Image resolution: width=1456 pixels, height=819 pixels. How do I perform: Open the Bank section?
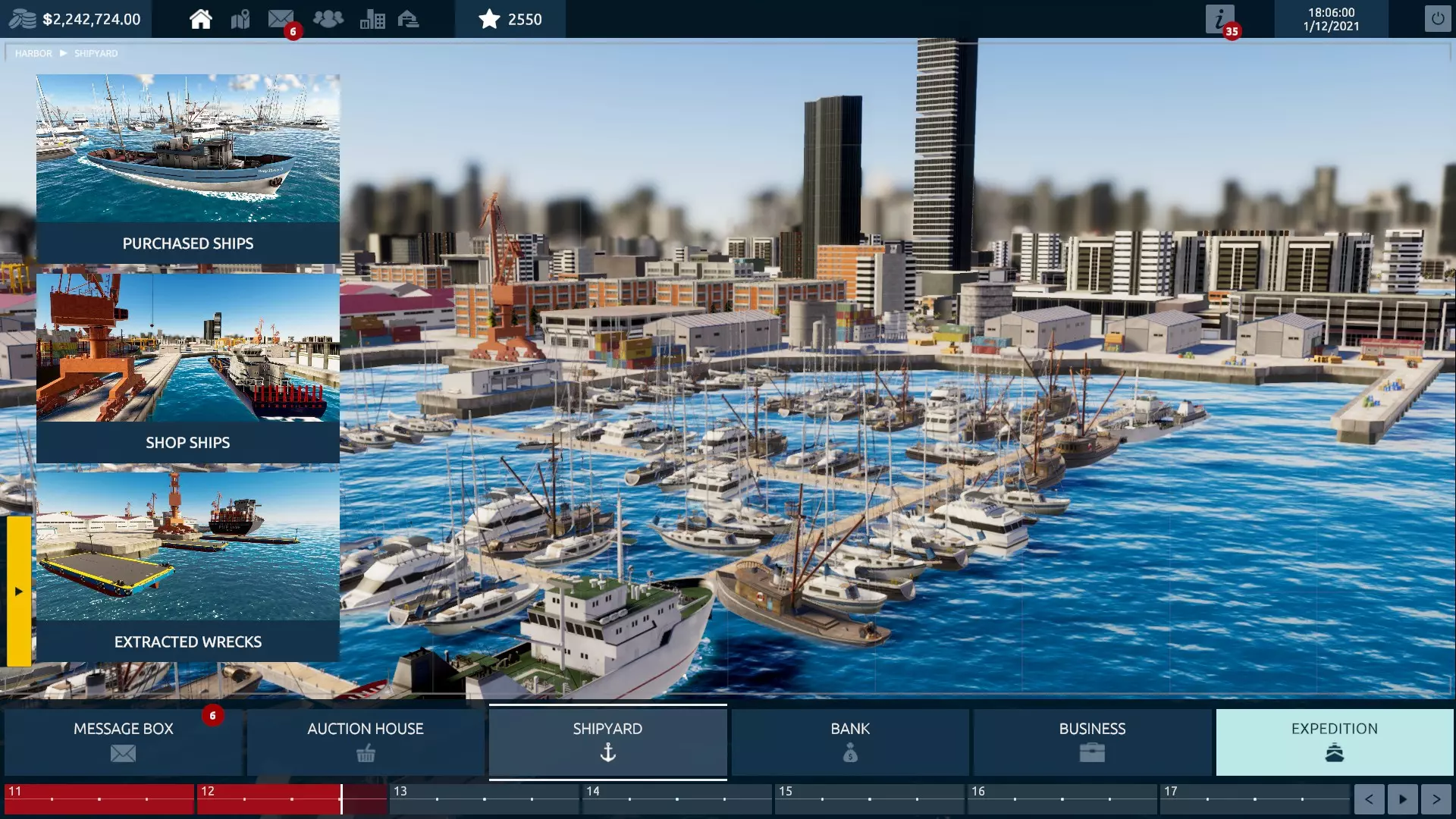point(849,741)
